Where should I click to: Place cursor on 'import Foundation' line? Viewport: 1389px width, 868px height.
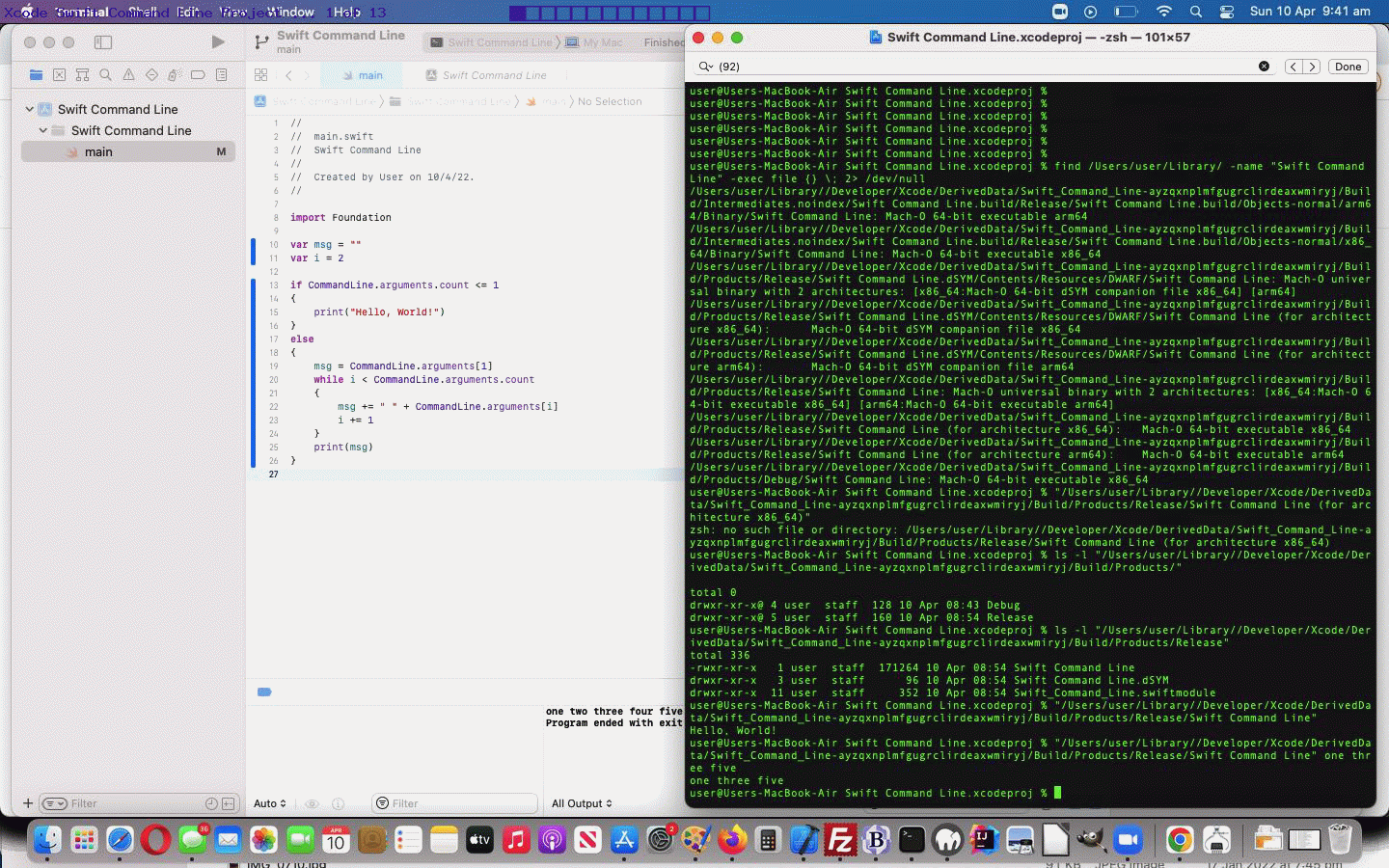pos(340,217)
